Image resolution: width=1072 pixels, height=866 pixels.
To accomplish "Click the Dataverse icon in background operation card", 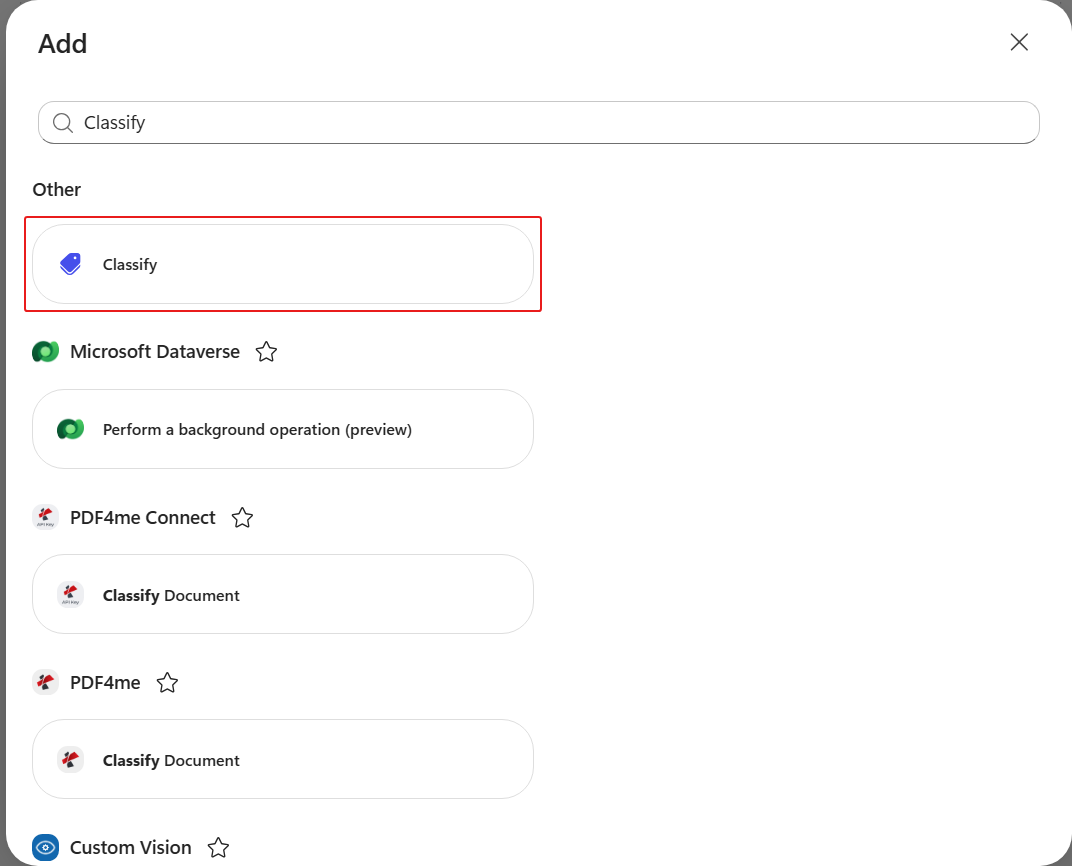I will pos(70,429).
